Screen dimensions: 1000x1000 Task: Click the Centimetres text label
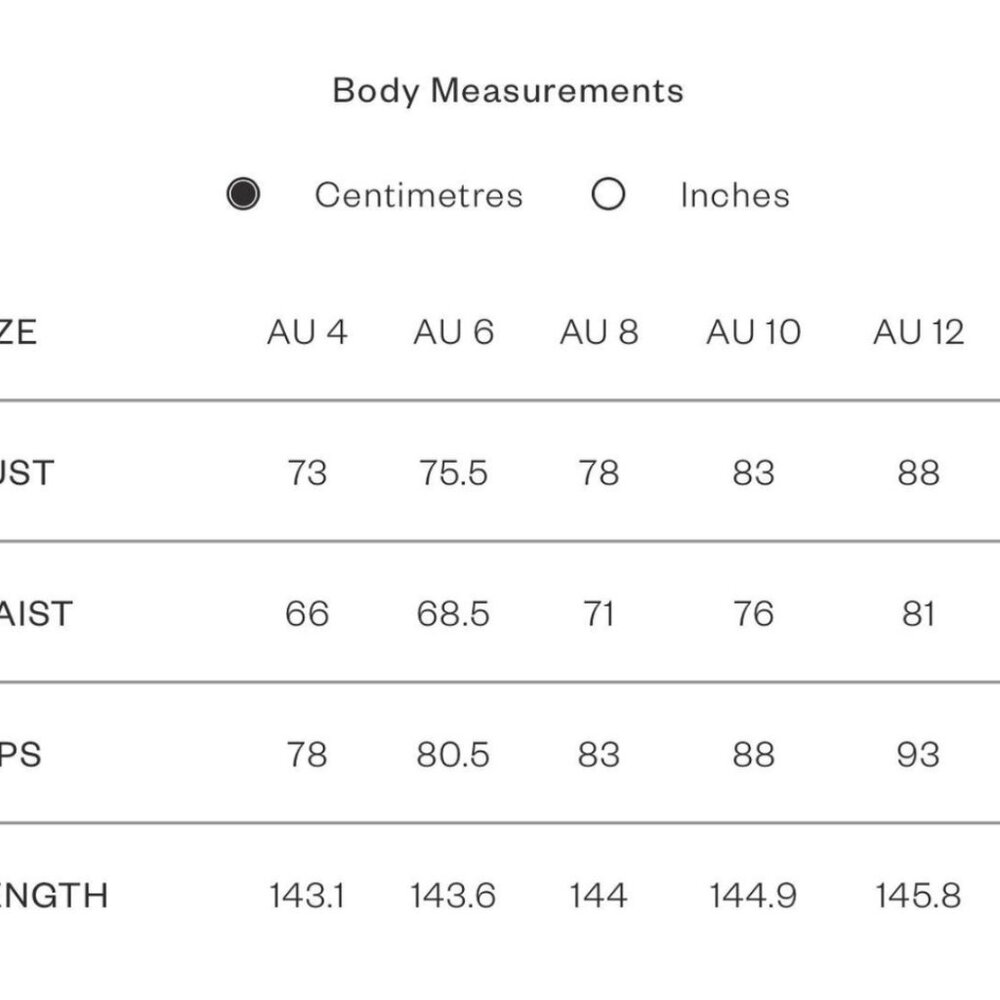[x=418, y=195]
